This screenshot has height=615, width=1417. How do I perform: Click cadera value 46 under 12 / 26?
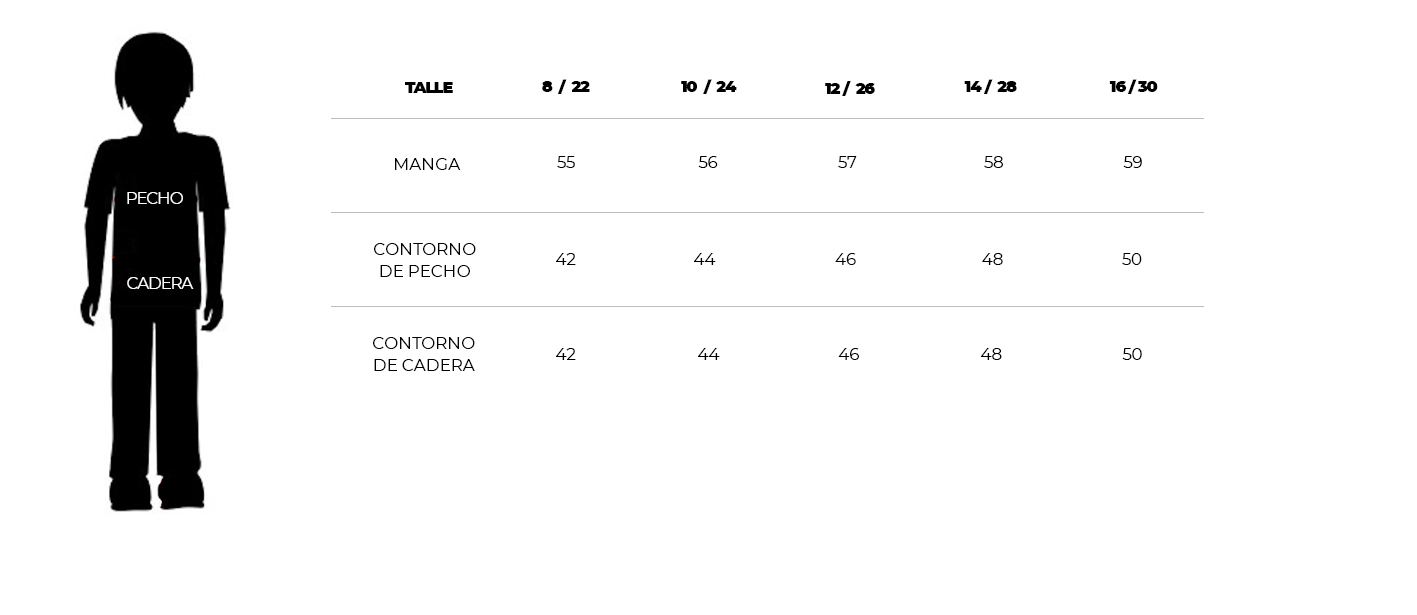[x=848, y=354]
